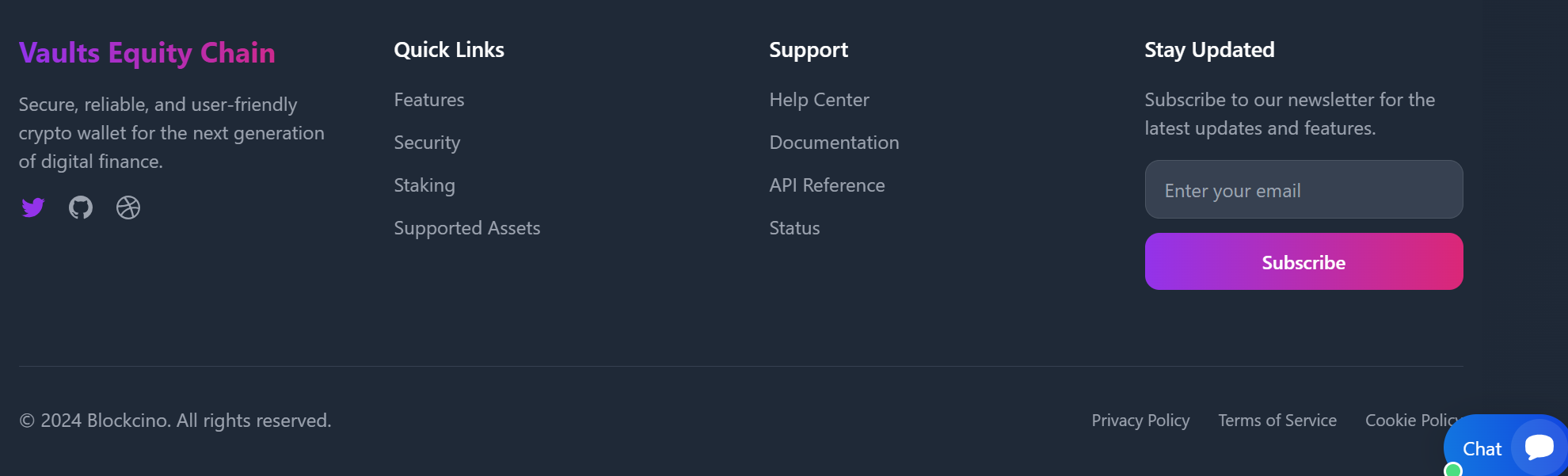Open the GitHub social icon

pyautogui.click(x=81, y=208)
